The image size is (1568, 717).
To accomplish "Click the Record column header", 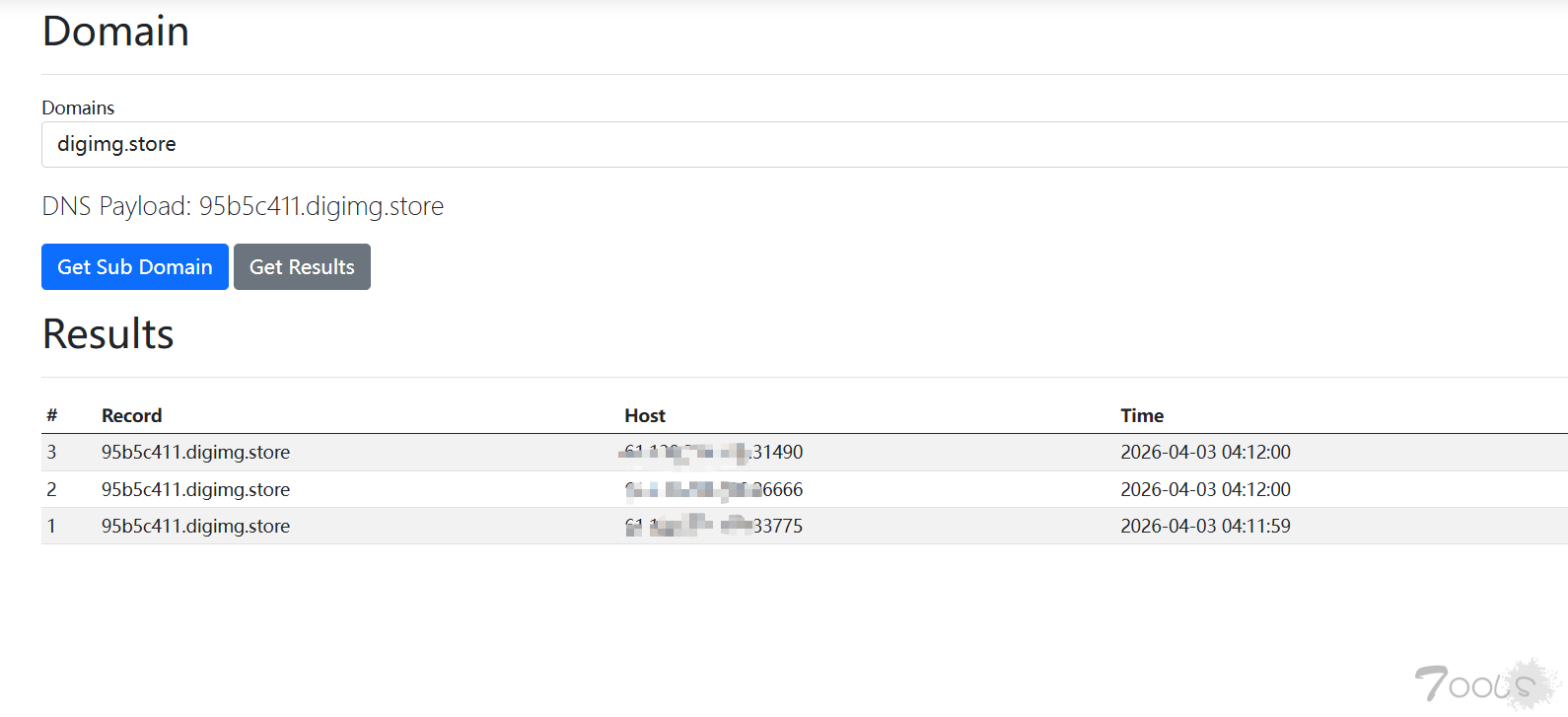I will point(131,416).
